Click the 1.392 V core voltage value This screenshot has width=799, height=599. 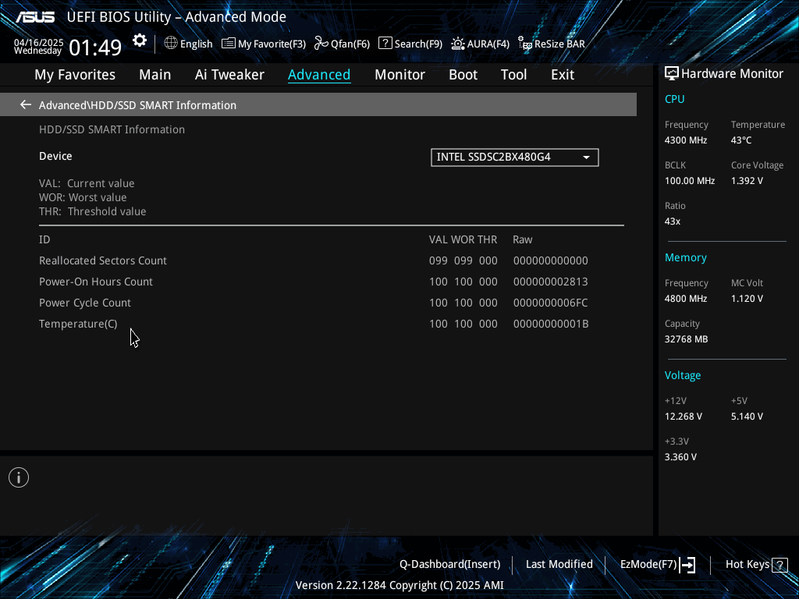747,181
